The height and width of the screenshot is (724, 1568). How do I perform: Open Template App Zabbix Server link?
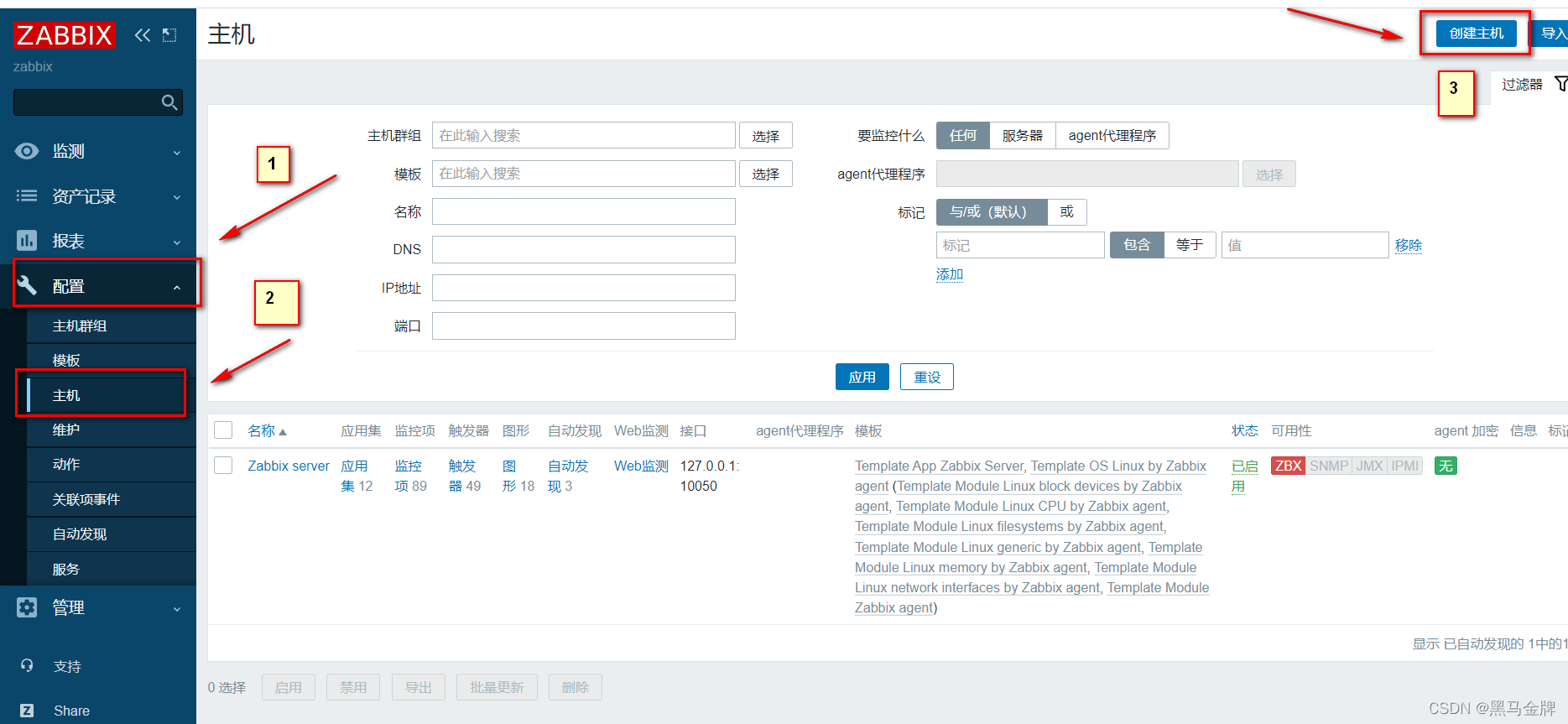[940, 466]
